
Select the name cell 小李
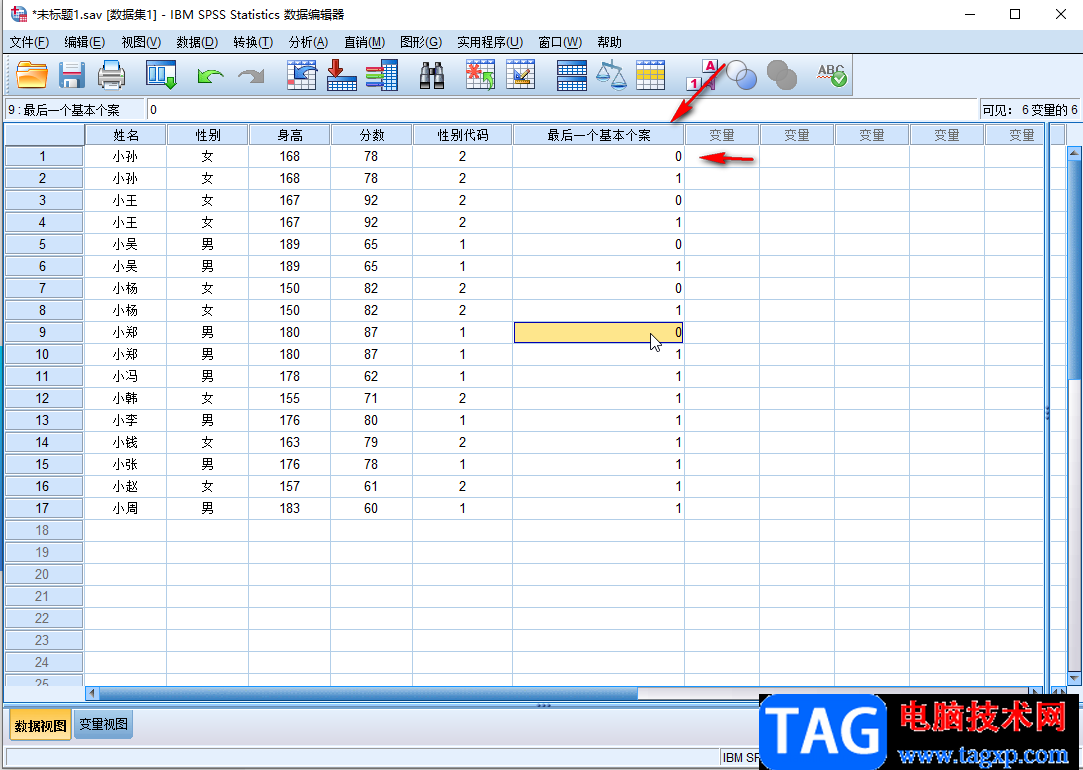125,421
